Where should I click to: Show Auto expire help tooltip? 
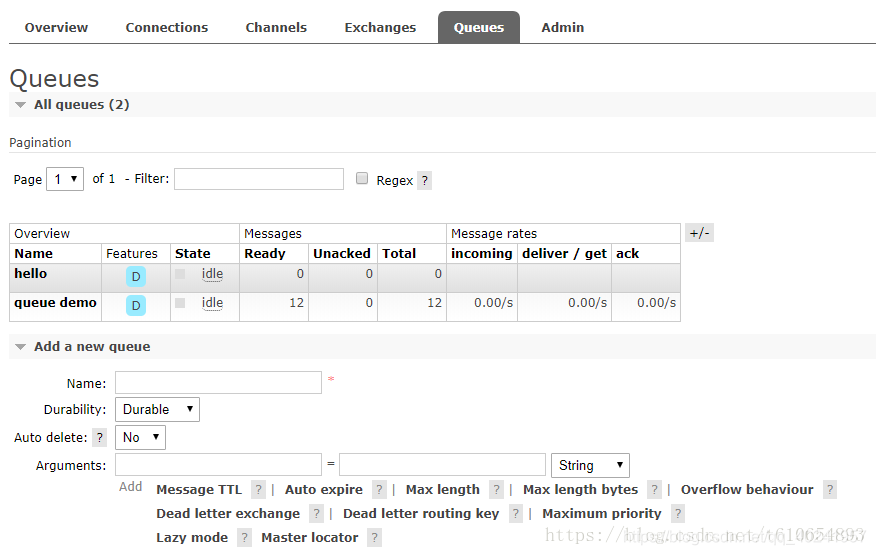(x=379, y=490)
